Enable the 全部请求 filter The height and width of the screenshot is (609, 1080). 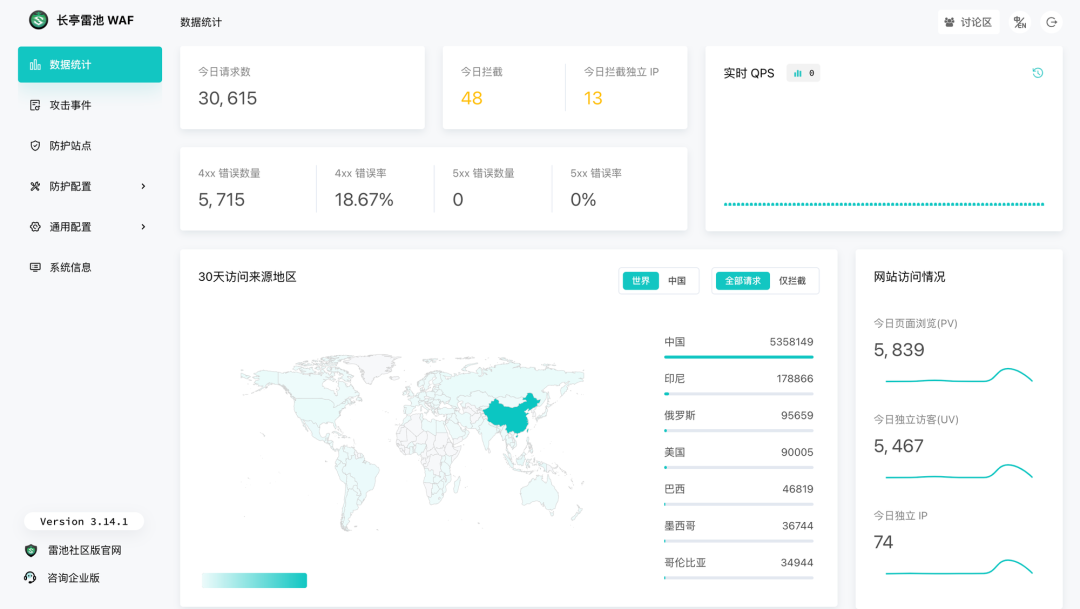pos(741,281)
